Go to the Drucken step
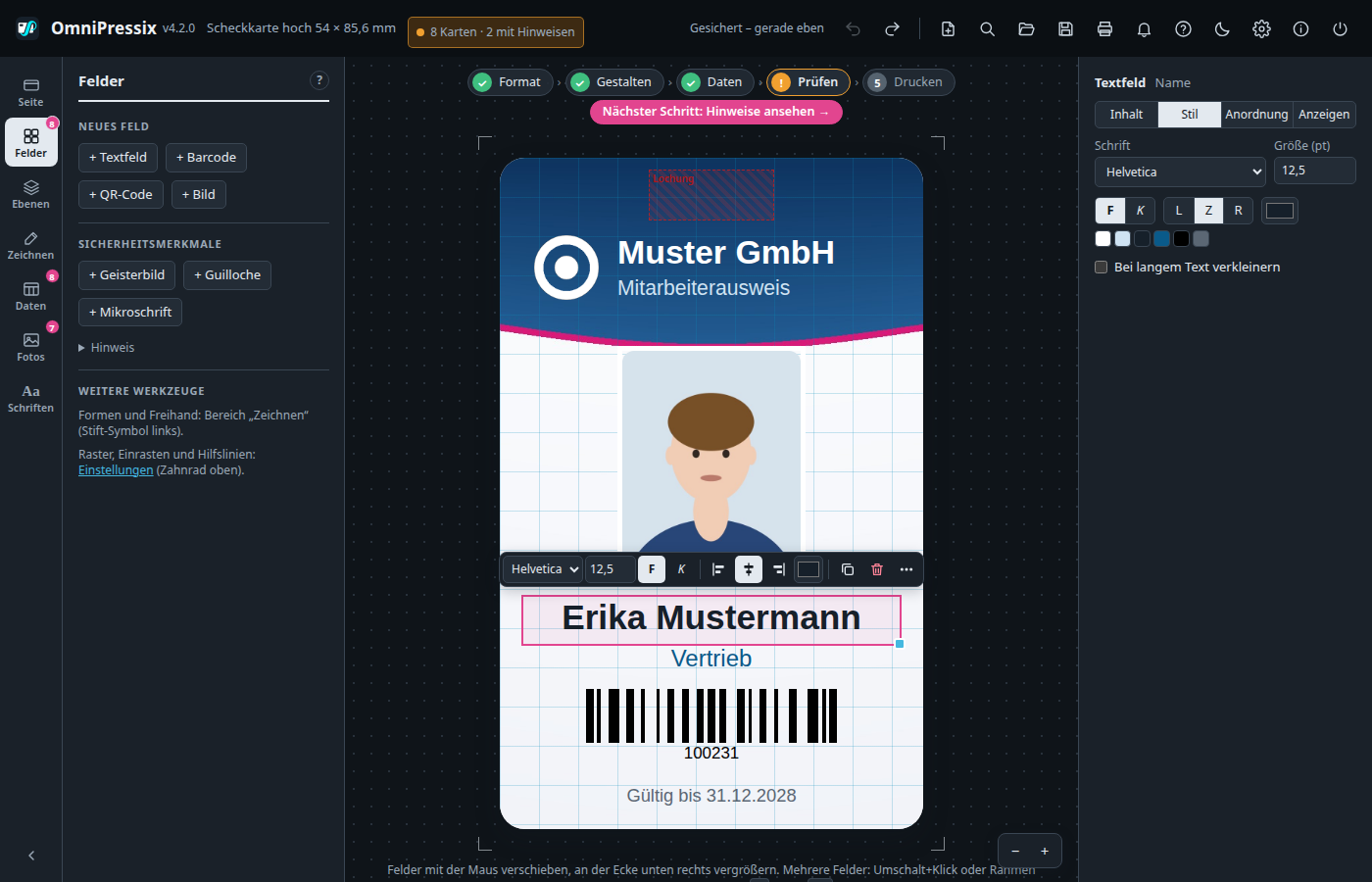 [907, 82]
